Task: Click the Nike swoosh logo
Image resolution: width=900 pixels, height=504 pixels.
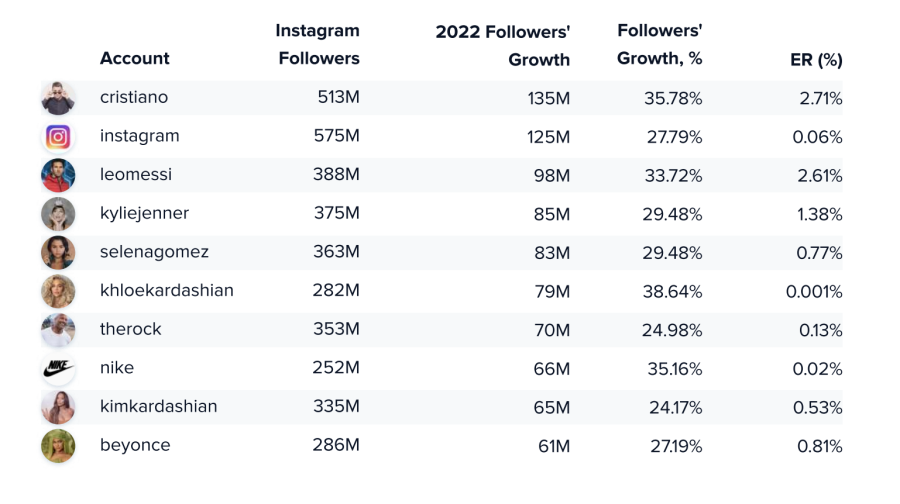Action: 58,369
